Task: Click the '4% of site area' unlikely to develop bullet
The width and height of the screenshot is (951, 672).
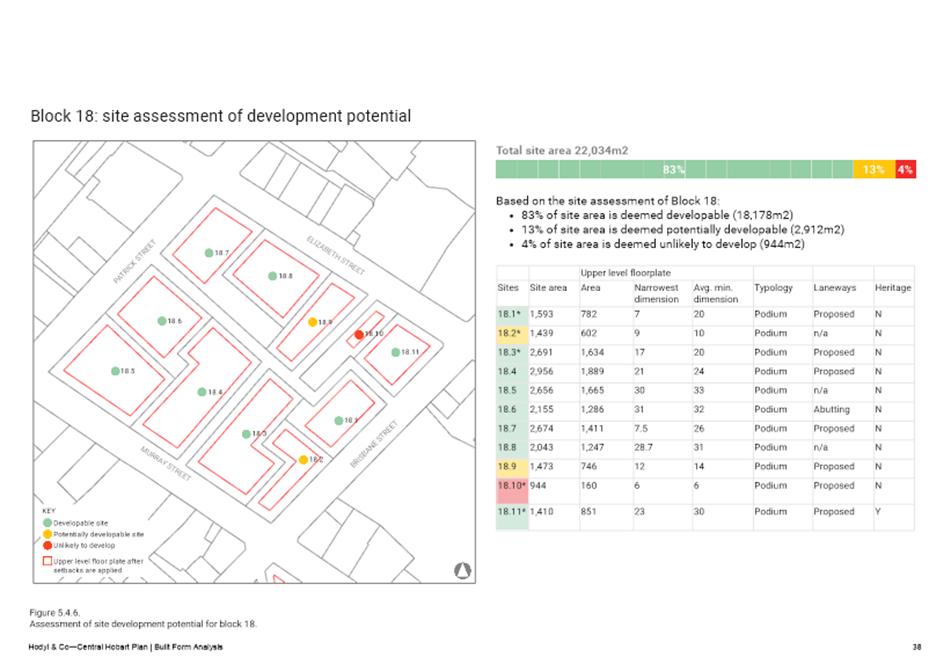Action: tap(662, 244)
